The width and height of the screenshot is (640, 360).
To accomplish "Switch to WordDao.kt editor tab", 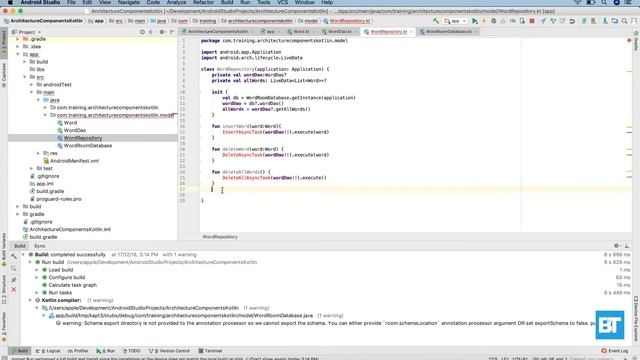I will click(x=340, y=31).
